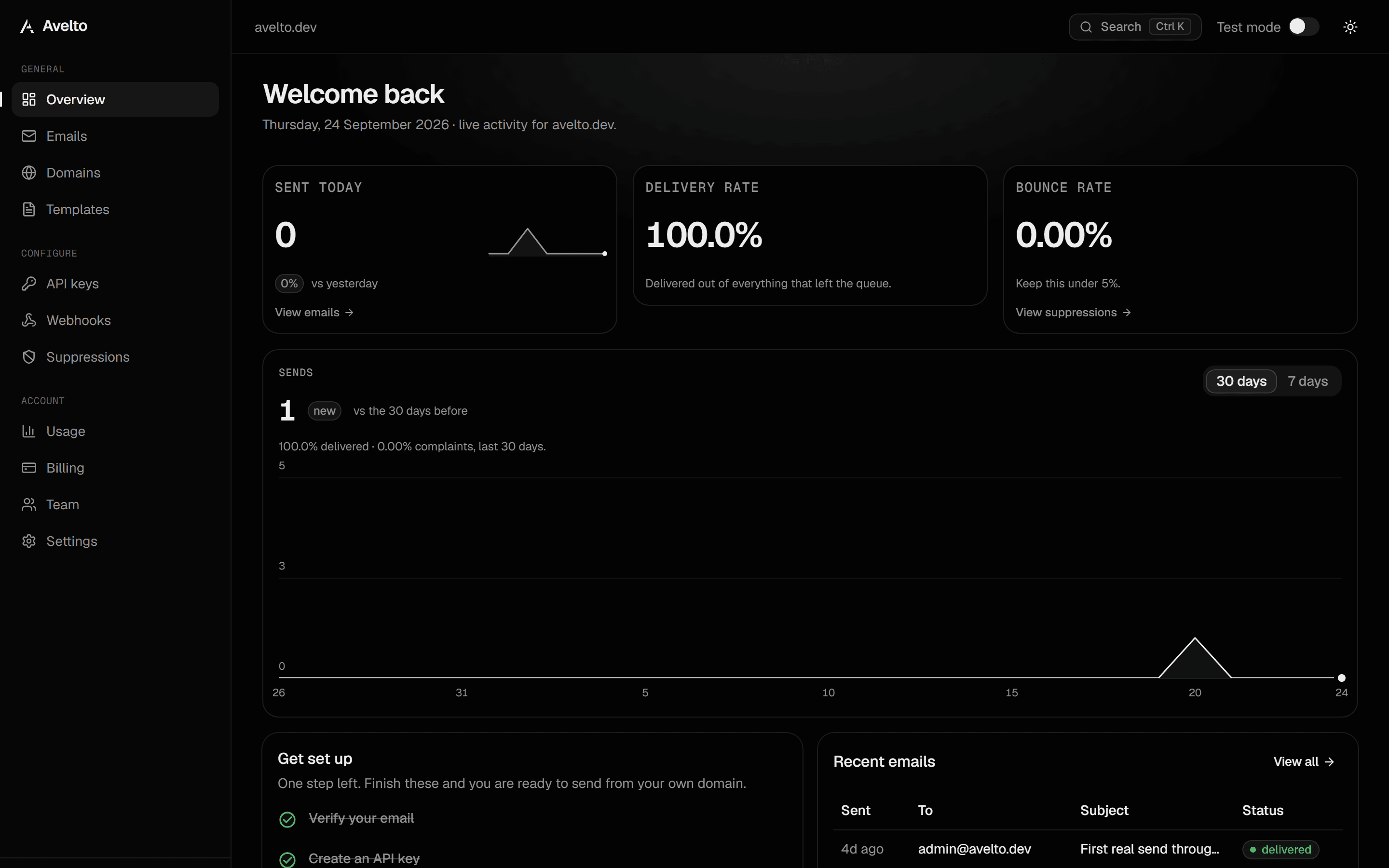Image resolution: width=1389 pixels, height=868 pixels.
Task: Click the admin@avelto.dev recipient cell
Action: tap(975, 849)
